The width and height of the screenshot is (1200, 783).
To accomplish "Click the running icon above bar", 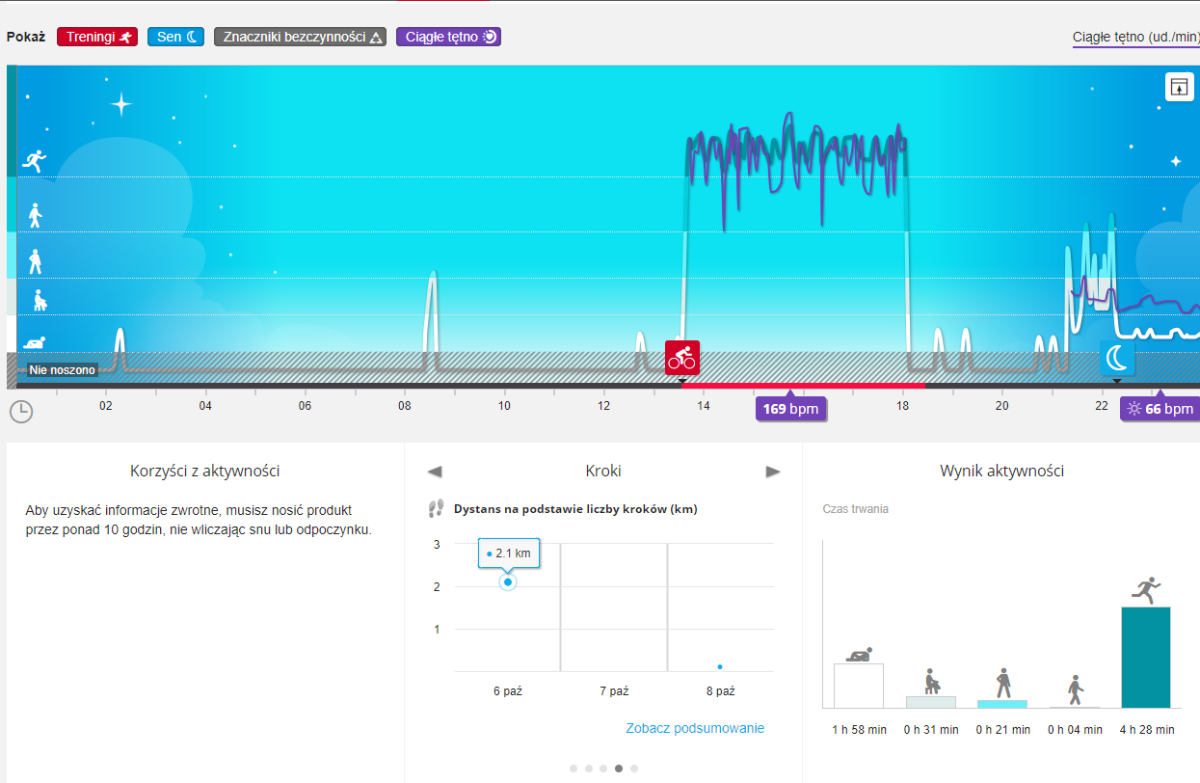I will (1146, 590).
